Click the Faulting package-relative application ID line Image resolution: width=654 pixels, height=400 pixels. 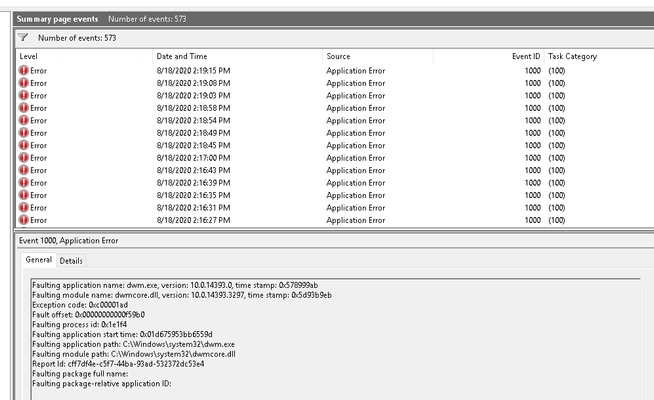pyautogui.click(x=102, y=384)
